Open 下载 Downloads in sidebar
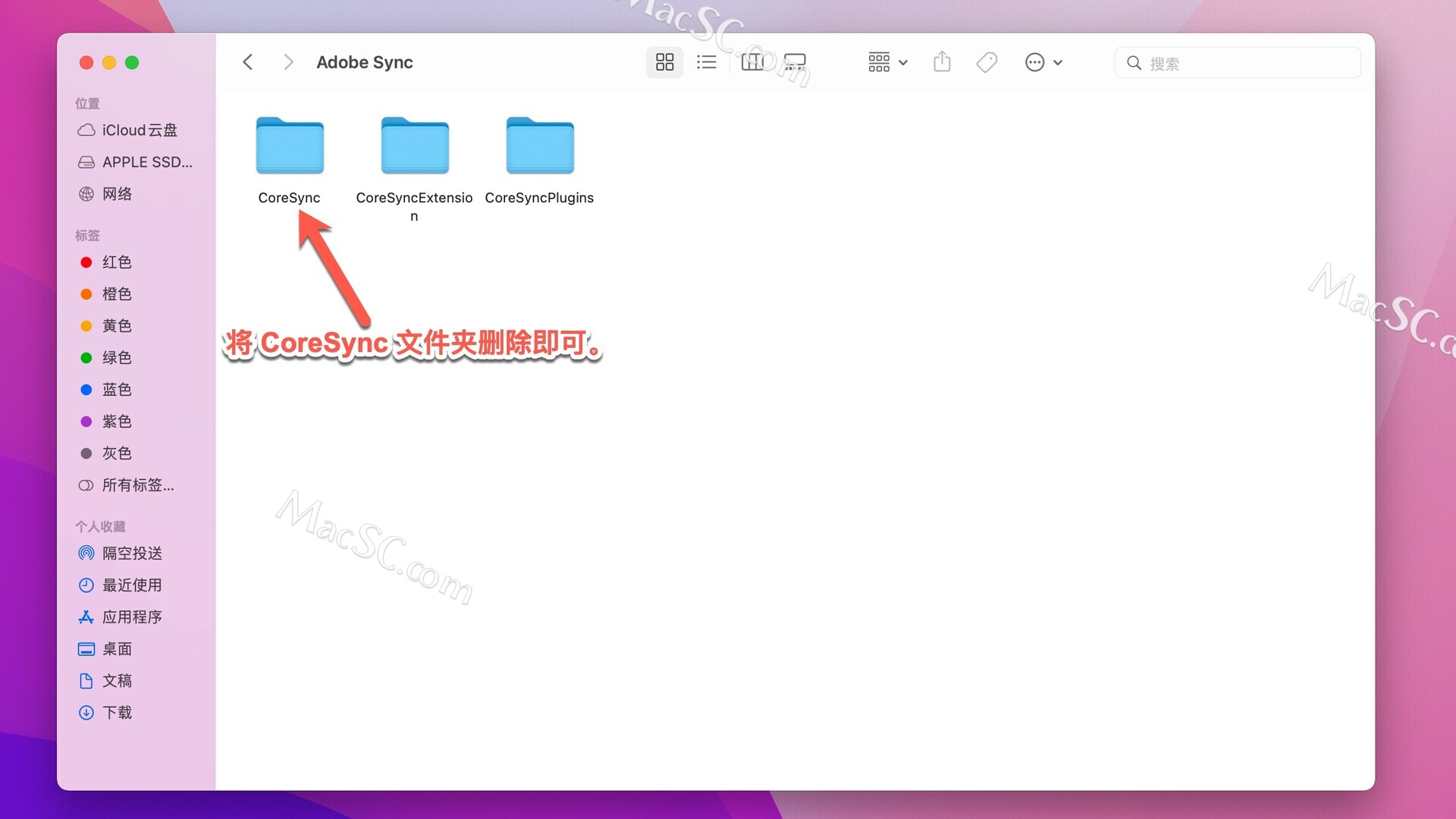The image size is (1456, 819). click(x=117, y=713)
